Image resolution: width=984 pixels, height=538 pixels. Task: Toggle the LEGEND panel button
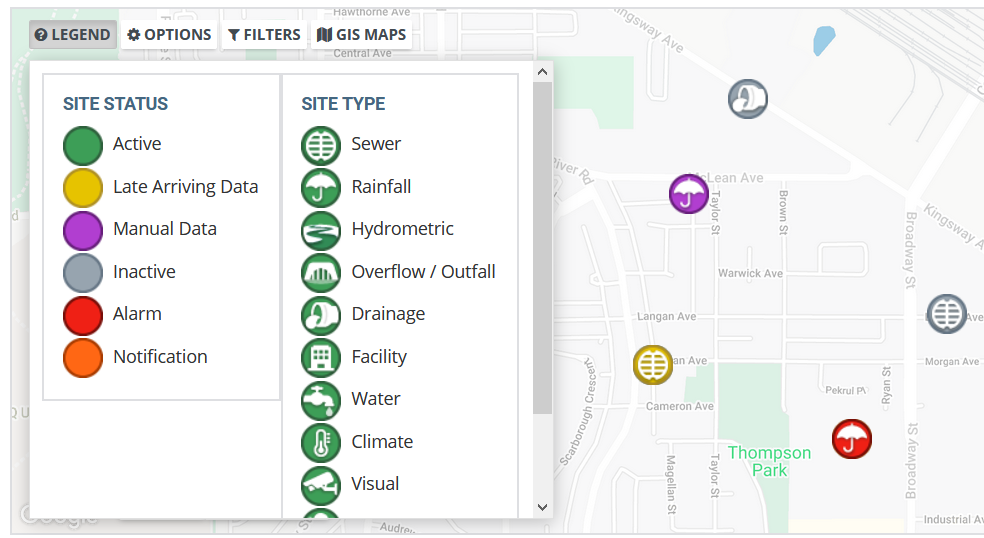73,35
